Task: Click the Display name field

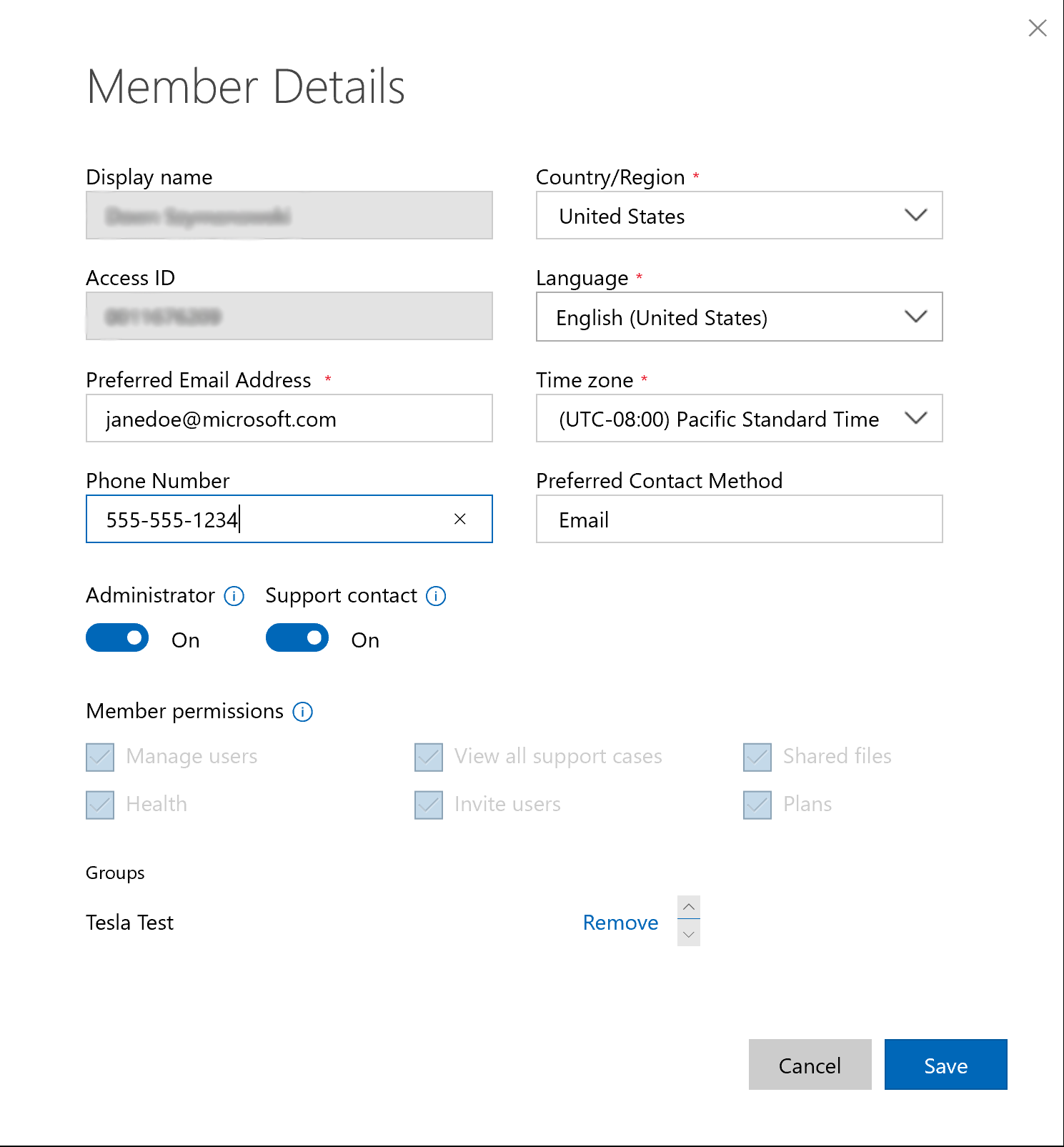Action: pyautogui.click(x=289, y=215)
